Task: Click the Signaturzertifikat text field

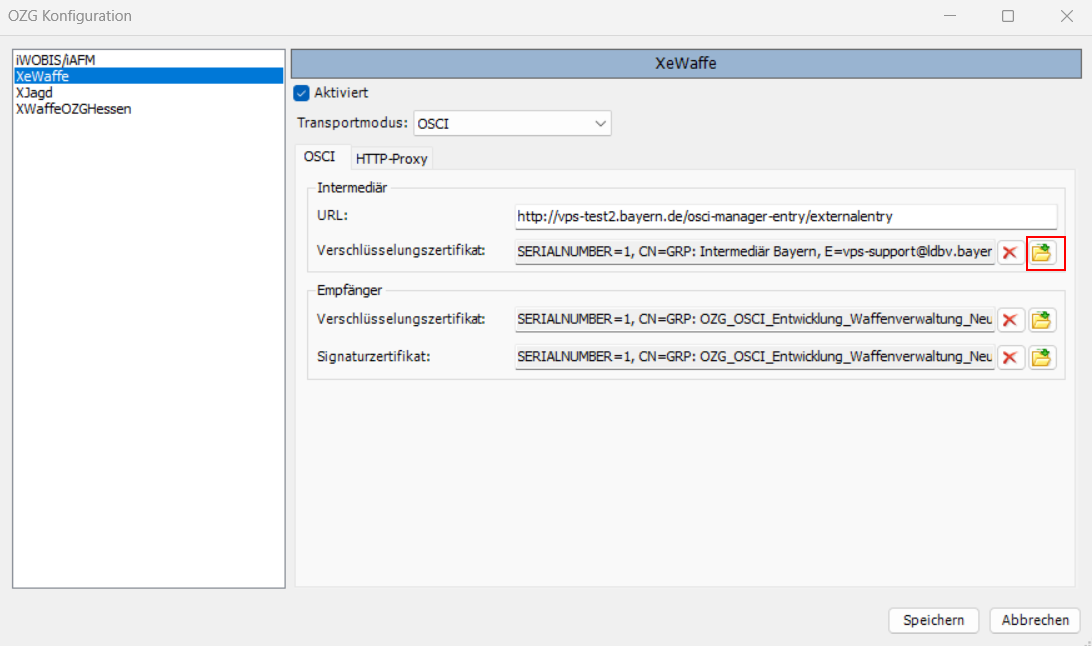Action: tap(754, 357)
